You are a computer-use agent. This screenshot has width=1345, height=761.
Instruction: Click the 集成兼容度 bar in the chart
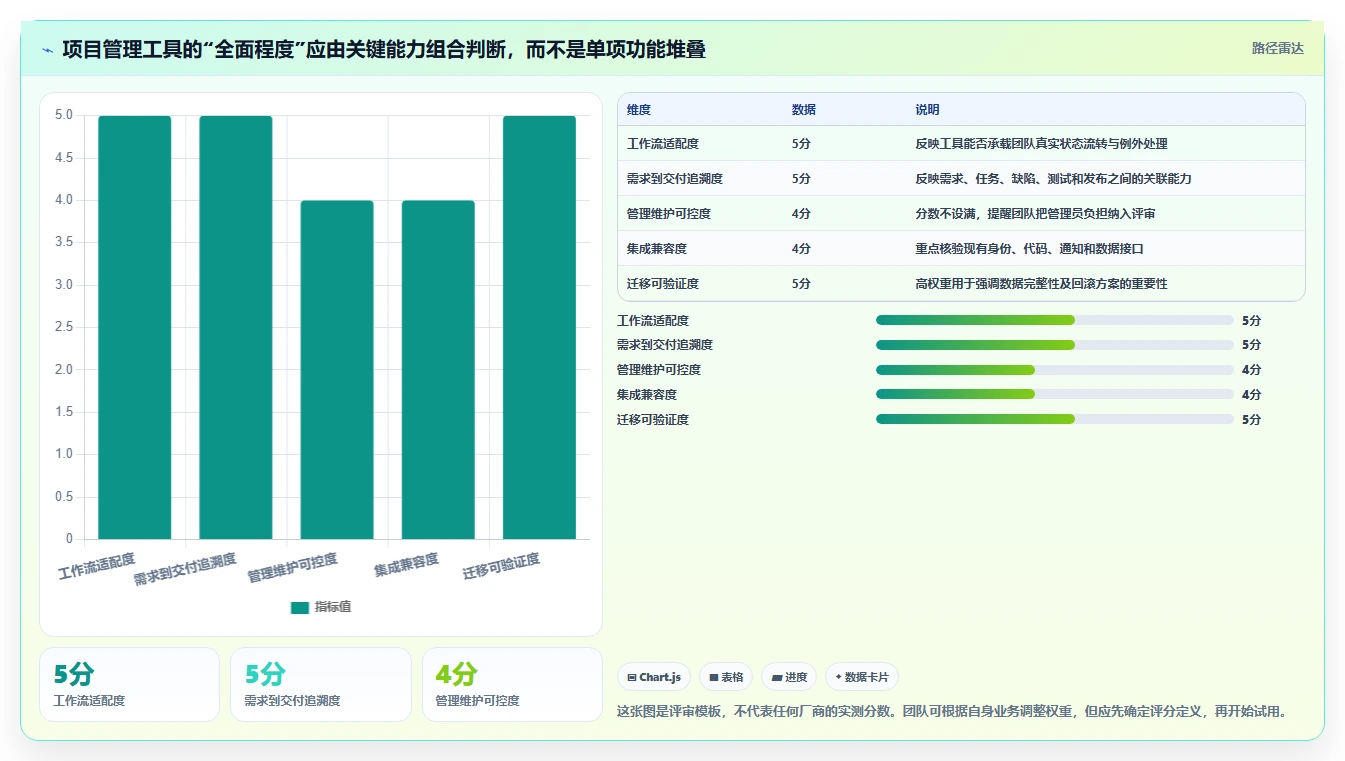click(438, 370)
